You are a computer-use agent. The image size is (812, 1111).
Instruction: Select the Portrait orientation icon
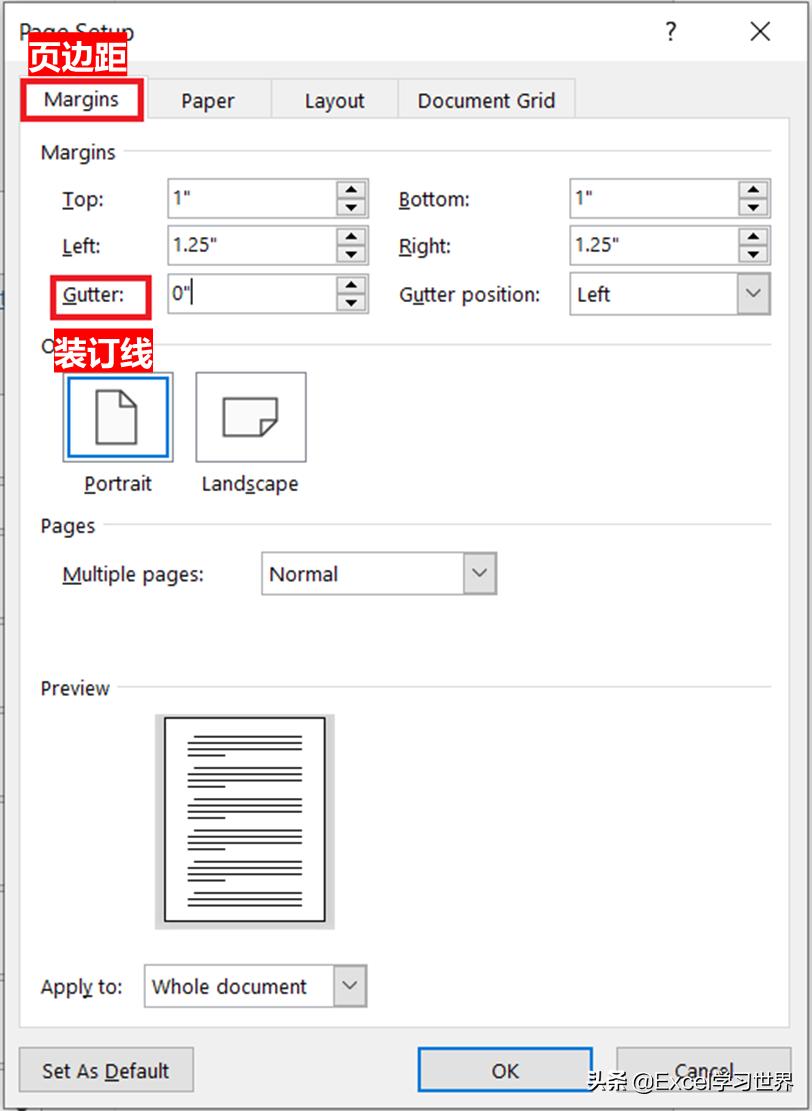click(x=118, y=417)
